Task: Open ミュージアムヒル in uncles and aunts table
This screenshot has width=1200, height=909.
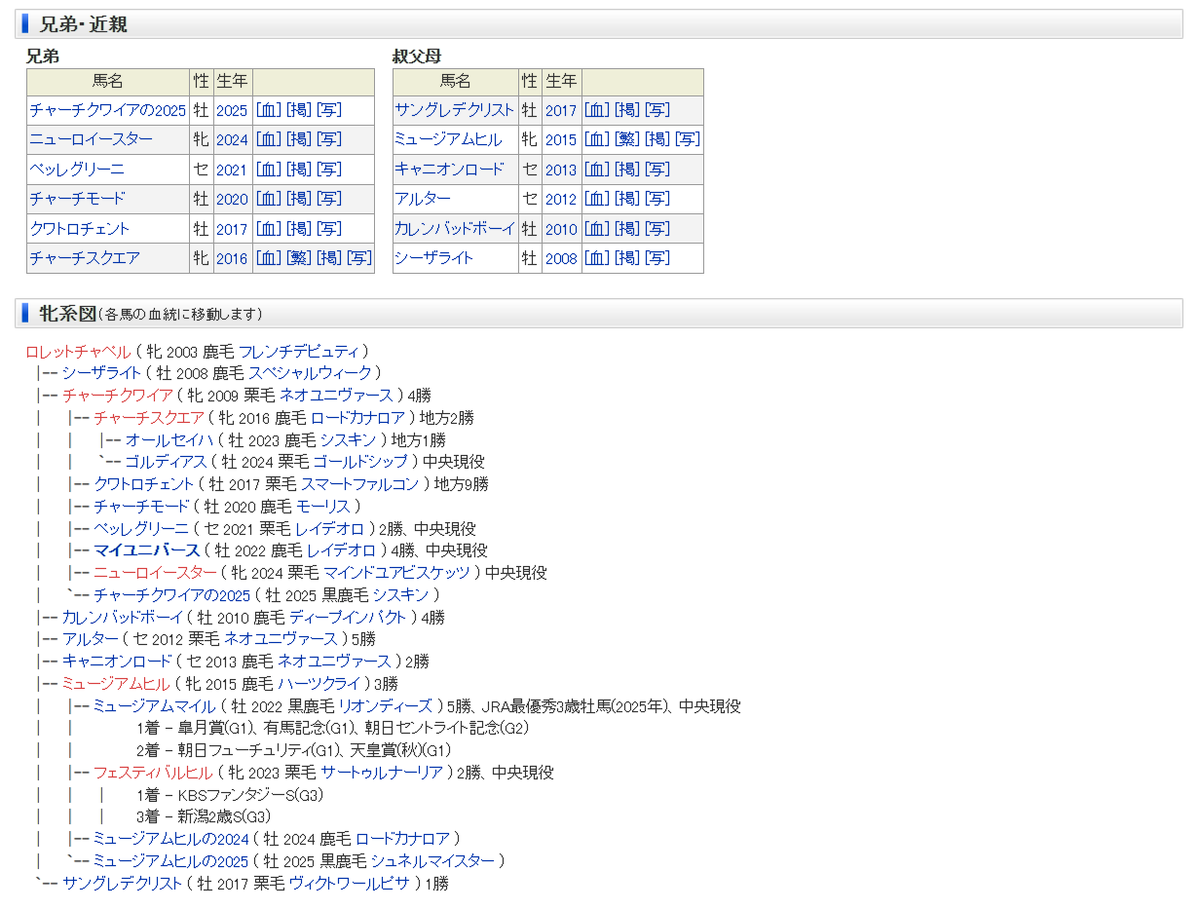Action: point(448,139)
